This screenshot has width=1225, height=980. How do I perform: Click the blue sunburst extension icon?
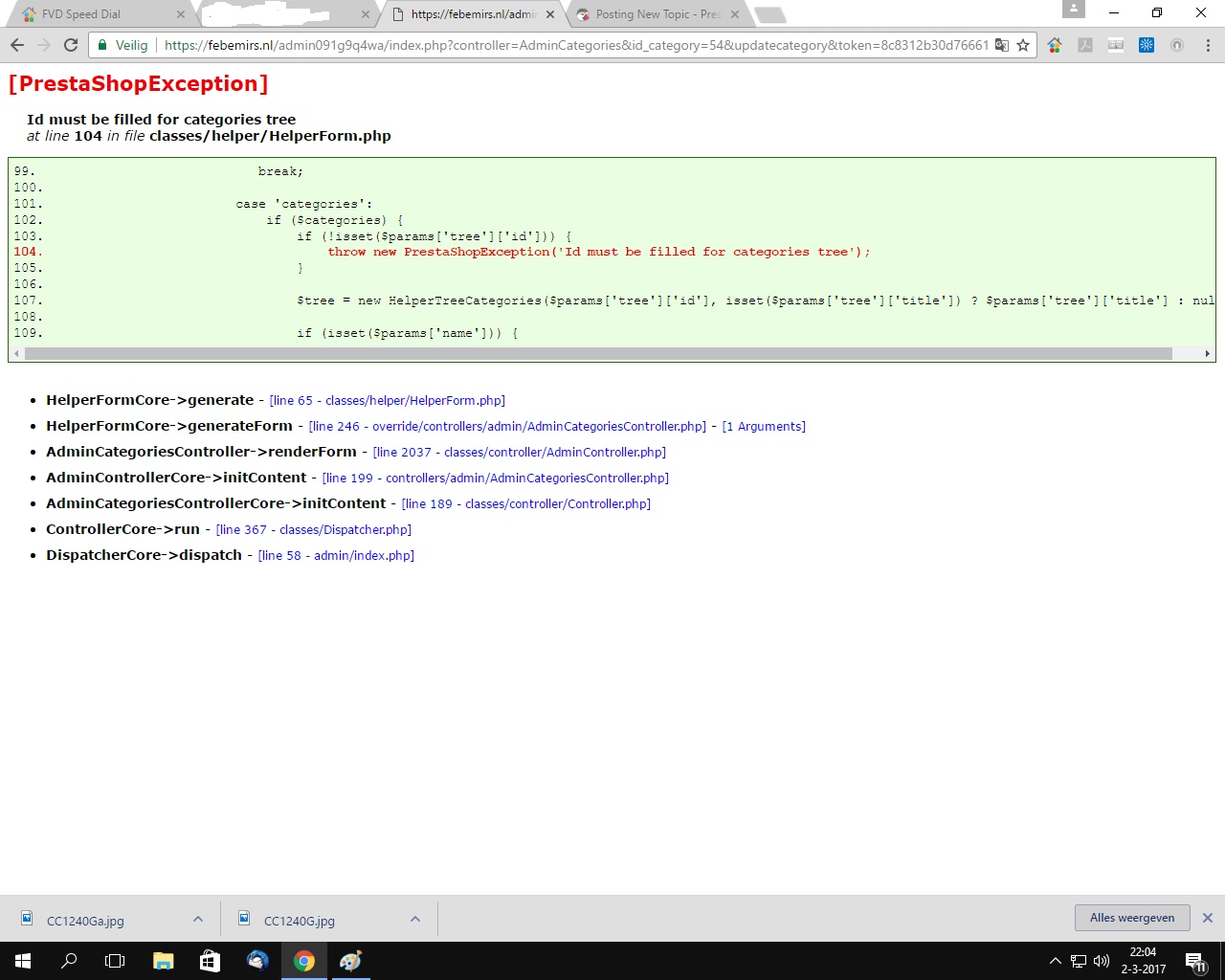pyautogui.click(x=1147, y=45)
